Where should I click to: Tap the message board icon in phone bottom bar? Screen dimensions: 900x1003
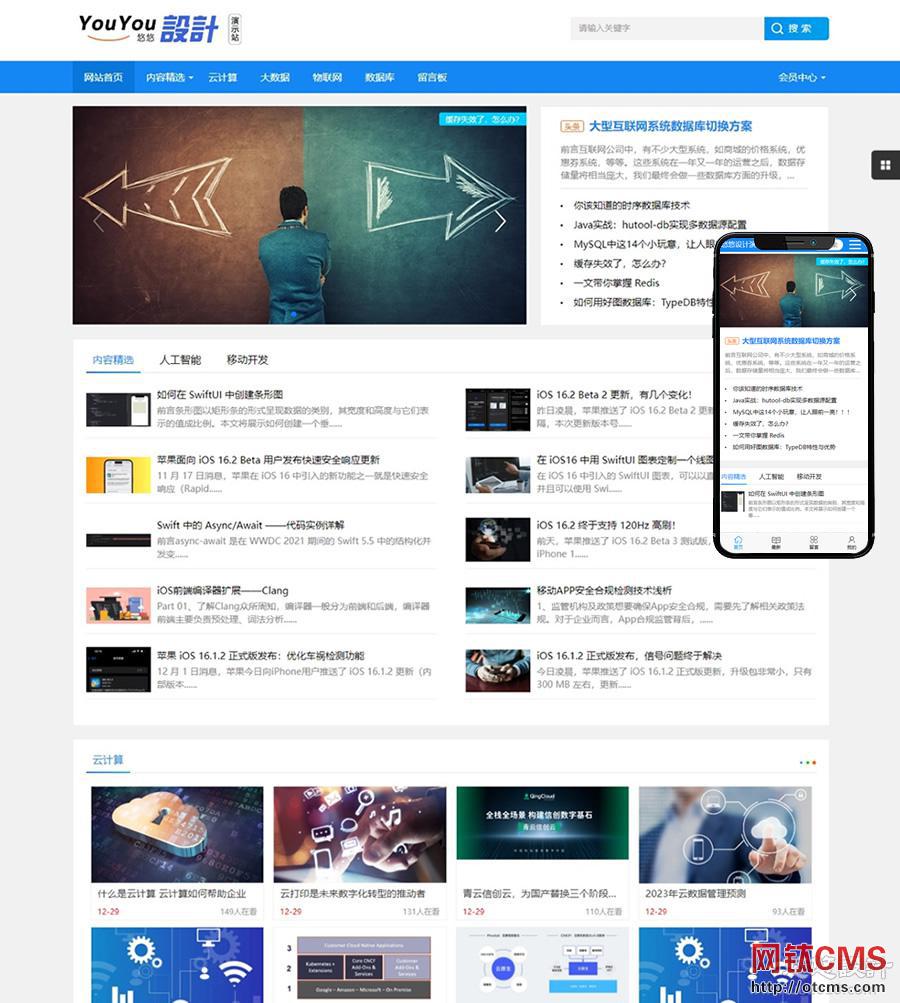(813, 541)
